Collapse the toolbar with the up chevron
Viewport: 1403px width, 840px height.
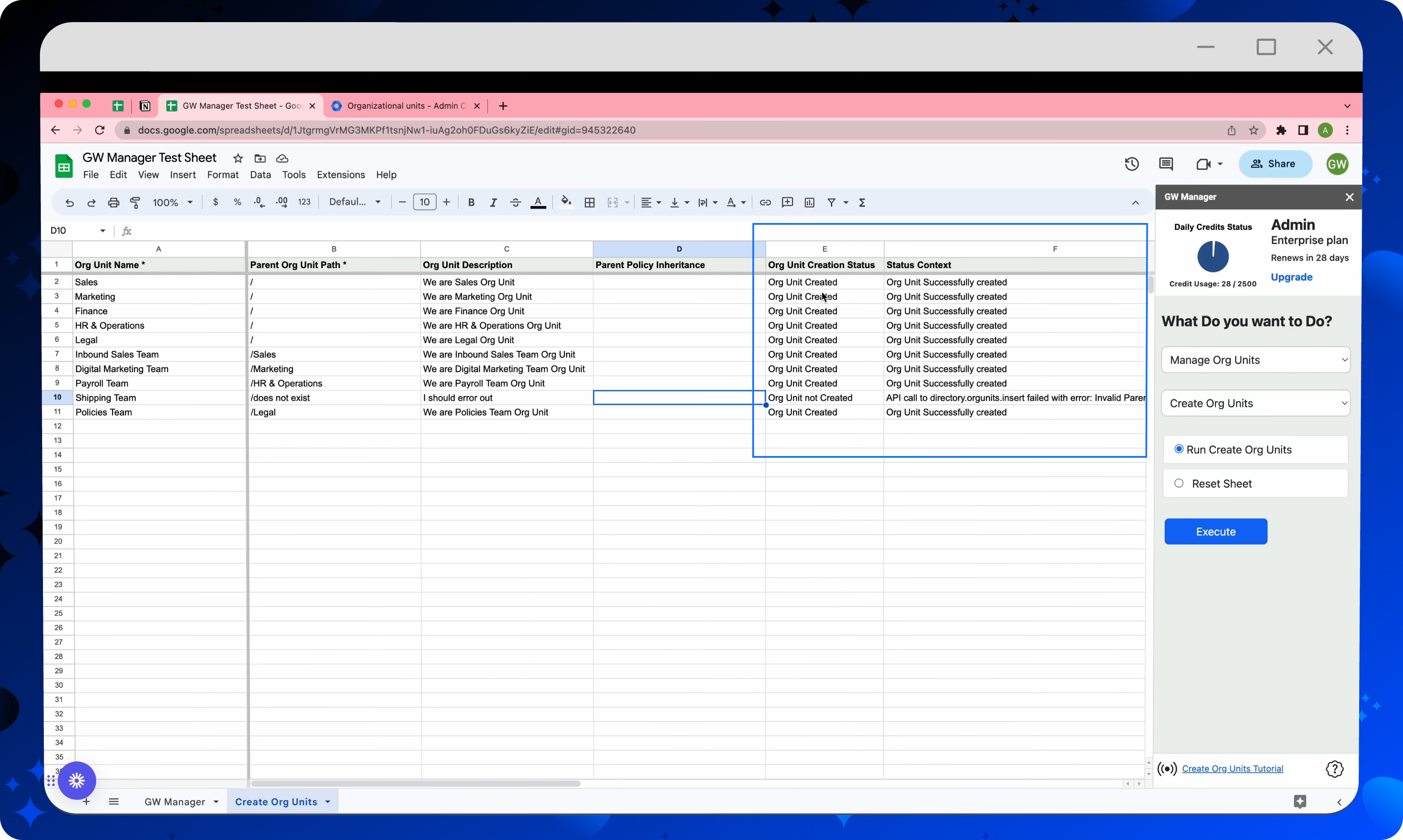click(1135, 203)
